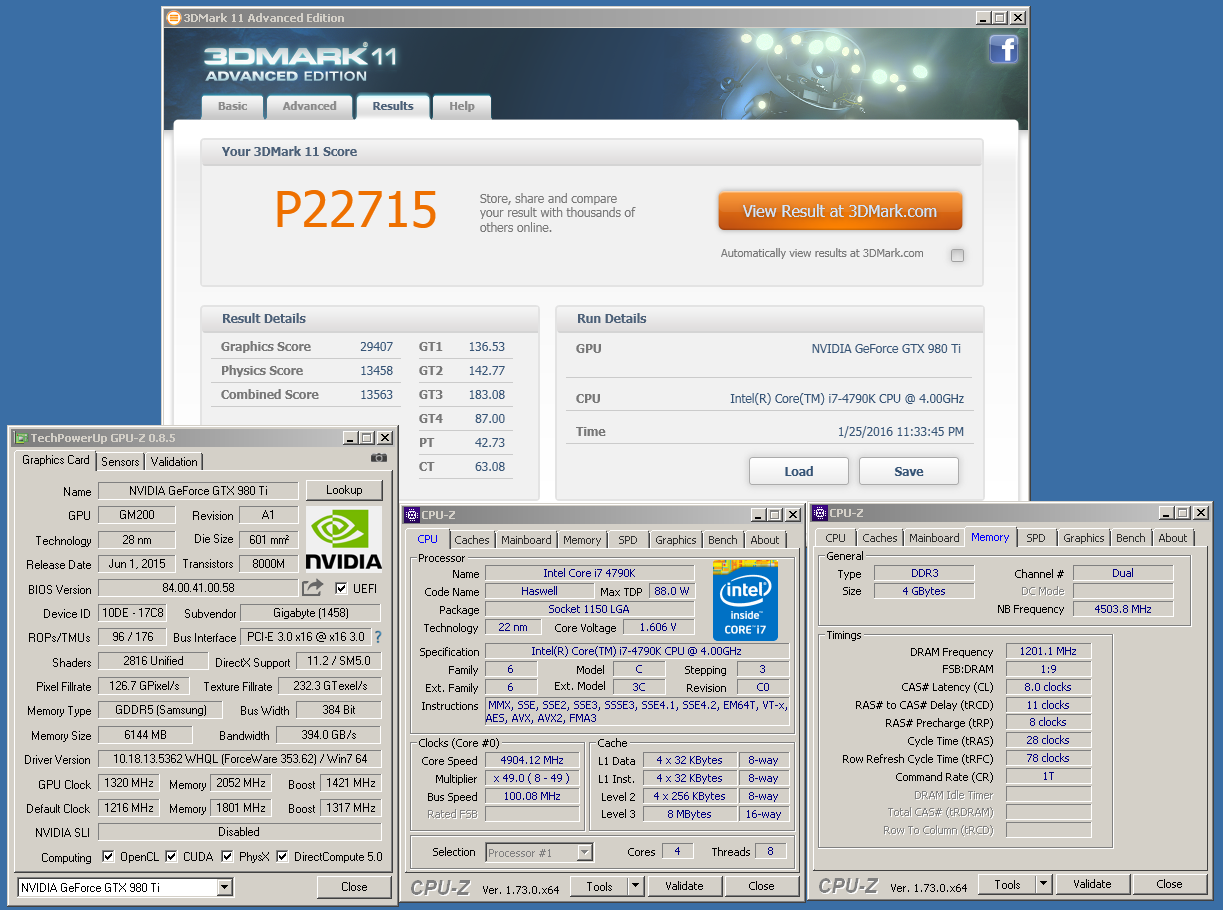1223x910 pixels.
Task: Open Bench tab in CPU-Z CPU window
Action: click(723, 539)
